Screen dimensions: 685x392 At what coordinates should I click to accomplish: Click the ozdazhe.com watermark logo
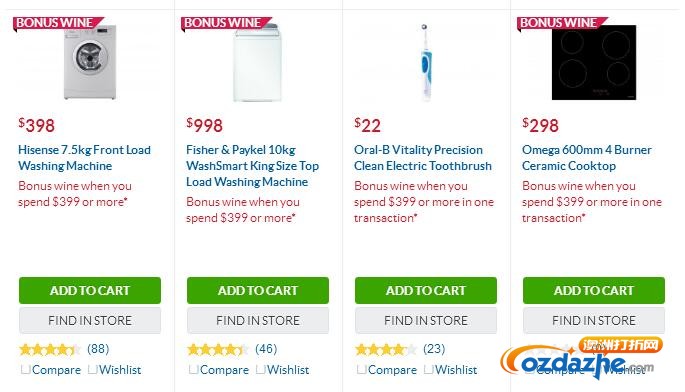[581, 358]
